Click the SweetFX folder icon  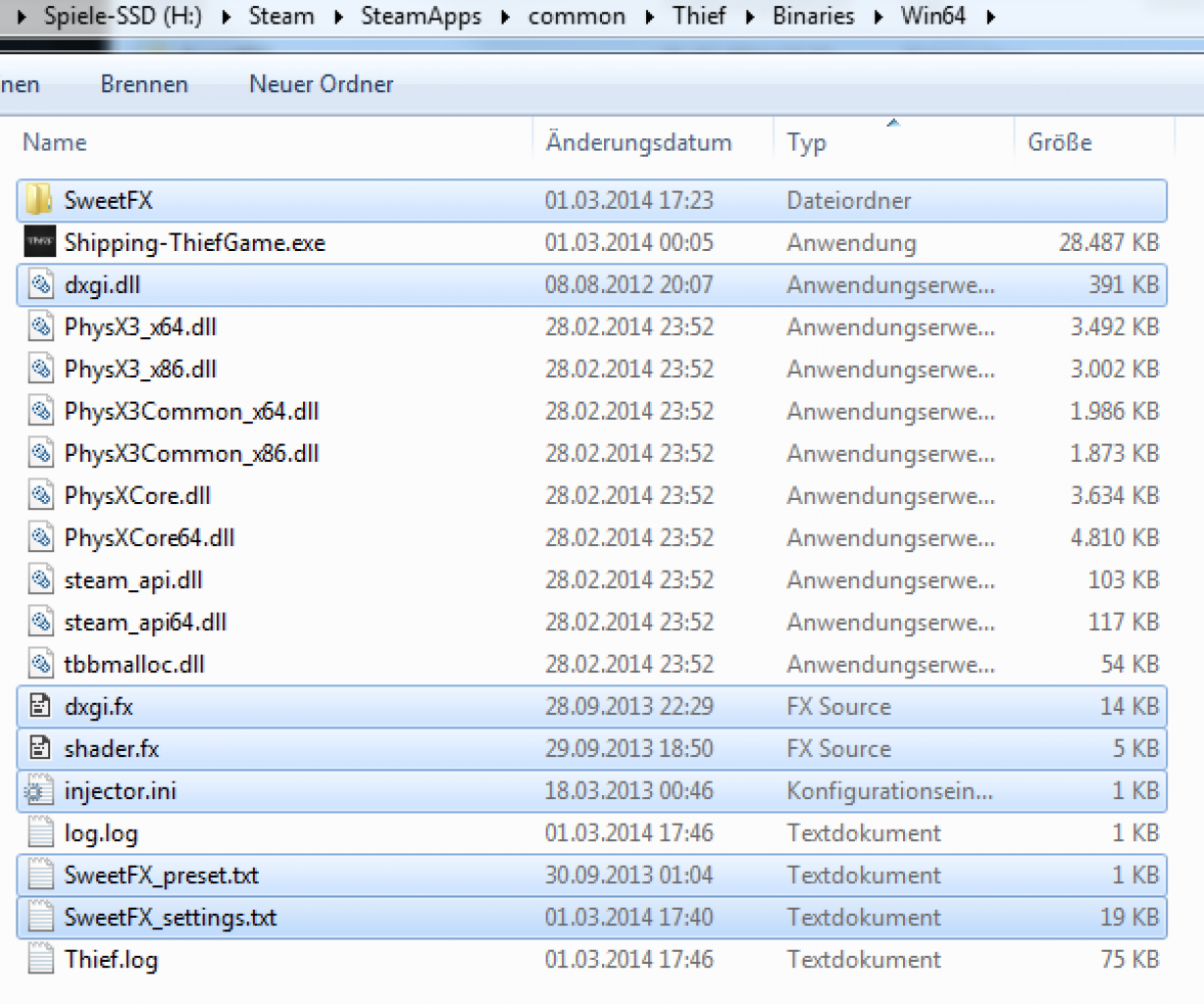39,200
